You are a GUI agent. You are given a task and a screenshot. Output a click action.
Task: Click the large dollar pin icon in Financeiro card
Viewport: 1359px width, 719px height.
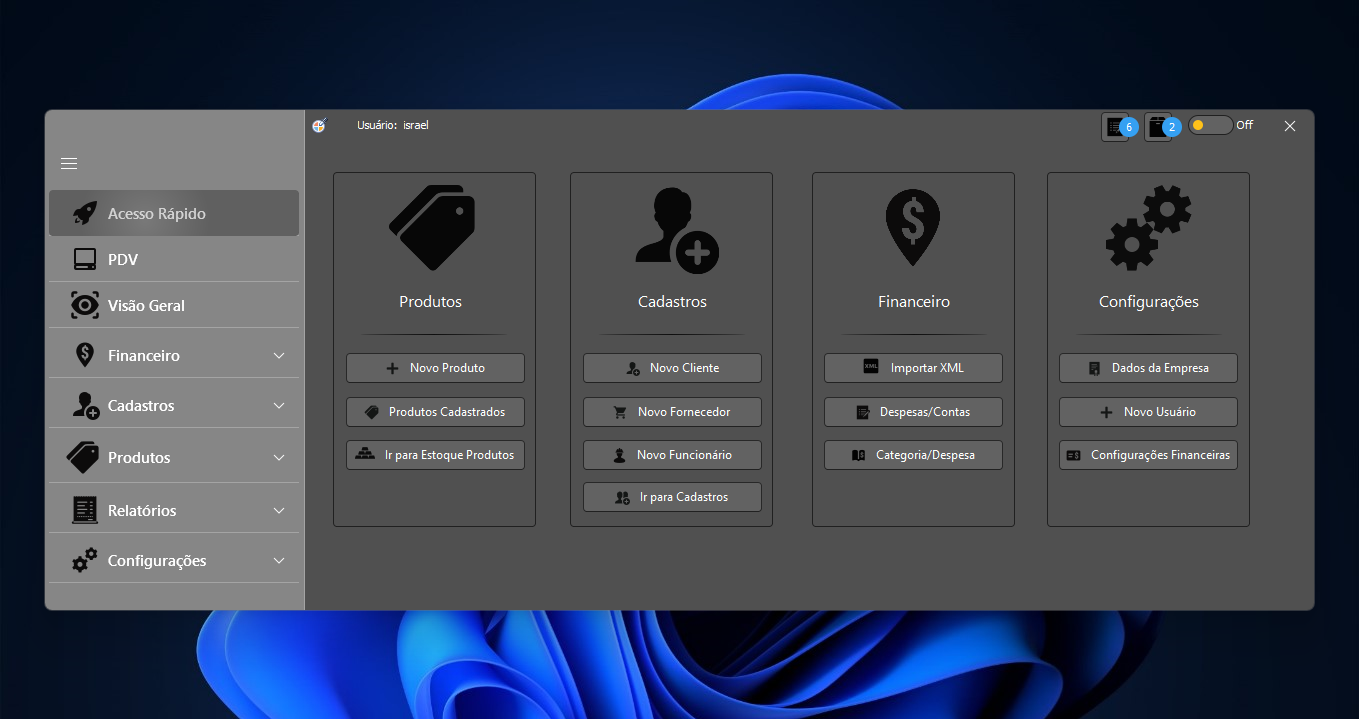pos(913,228)
